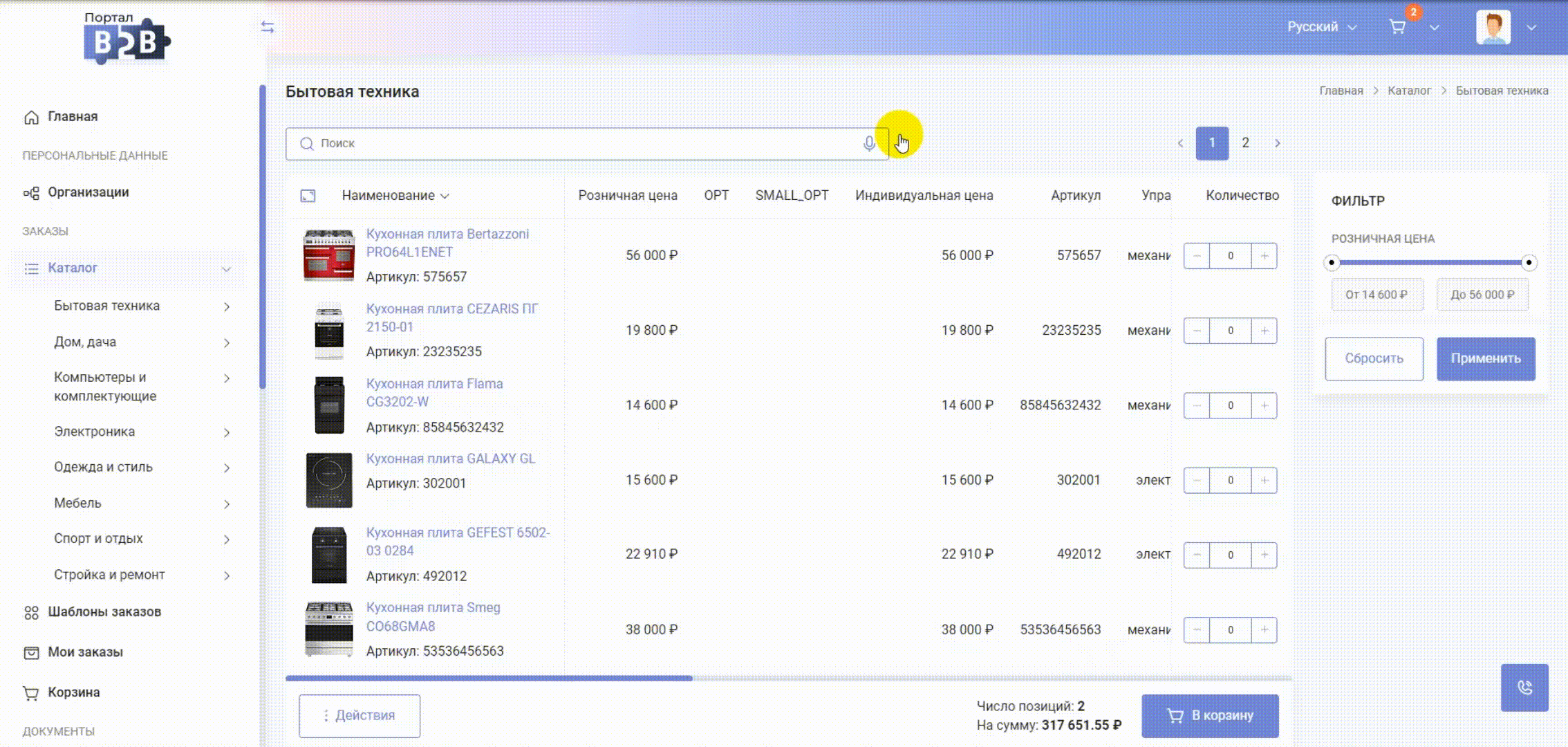The width and height of the screenshot is (1568, 747).
Task: Expand Одежда и стиль subcategory
Action: 227,468
